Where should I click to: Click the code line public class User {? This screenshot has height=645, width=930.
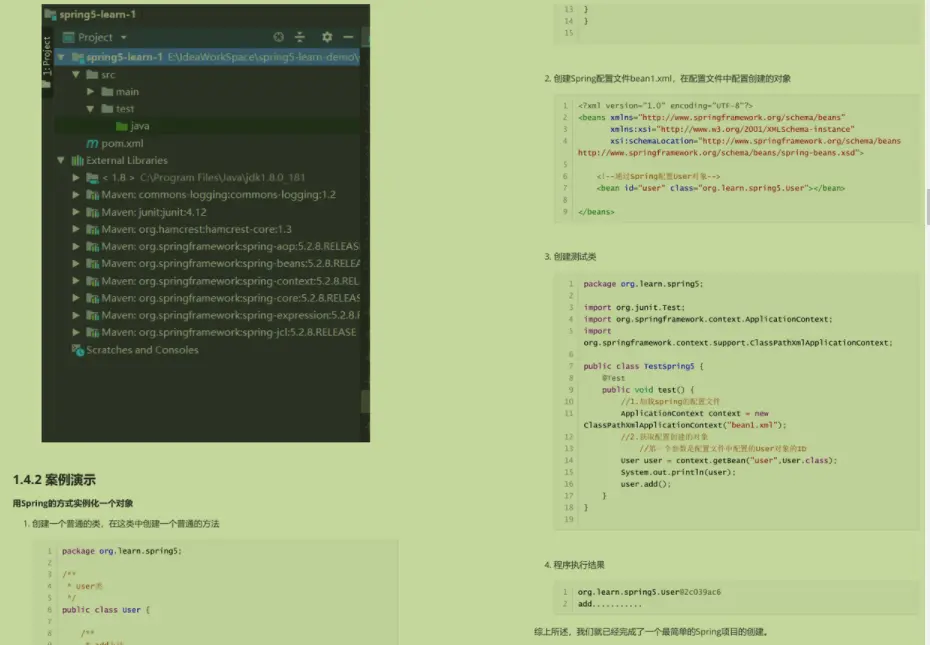[106, 610]
